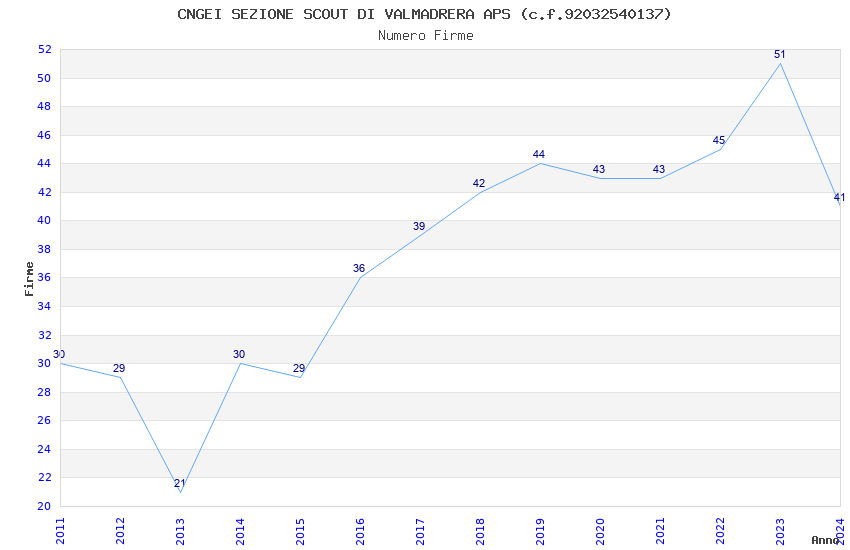Click data label 42 for year 2018
The image size is (850, 550).
[479, 183]
